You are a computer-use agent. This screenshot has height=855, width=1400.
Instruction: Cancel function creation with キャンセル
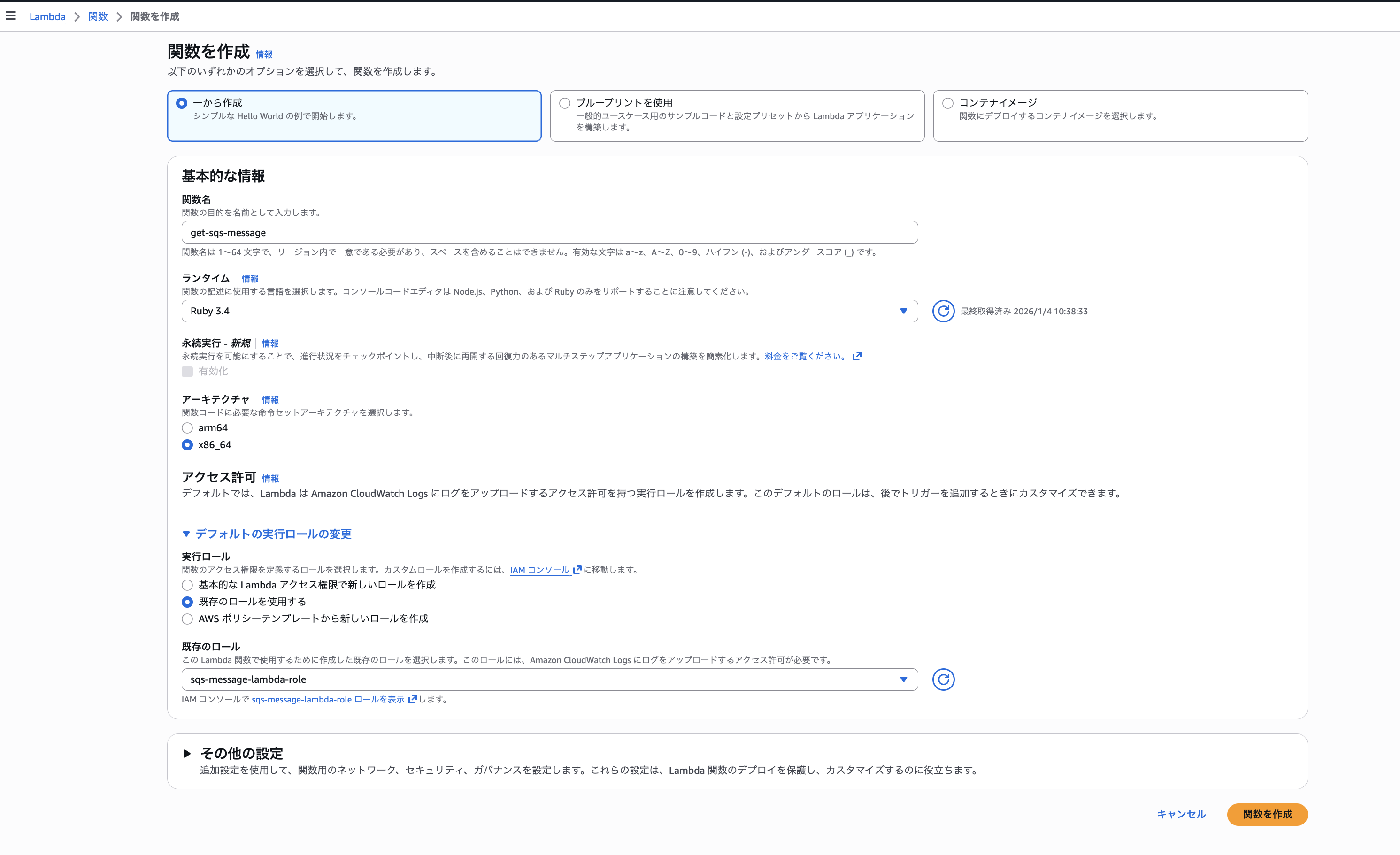[x=1181, y=814]
